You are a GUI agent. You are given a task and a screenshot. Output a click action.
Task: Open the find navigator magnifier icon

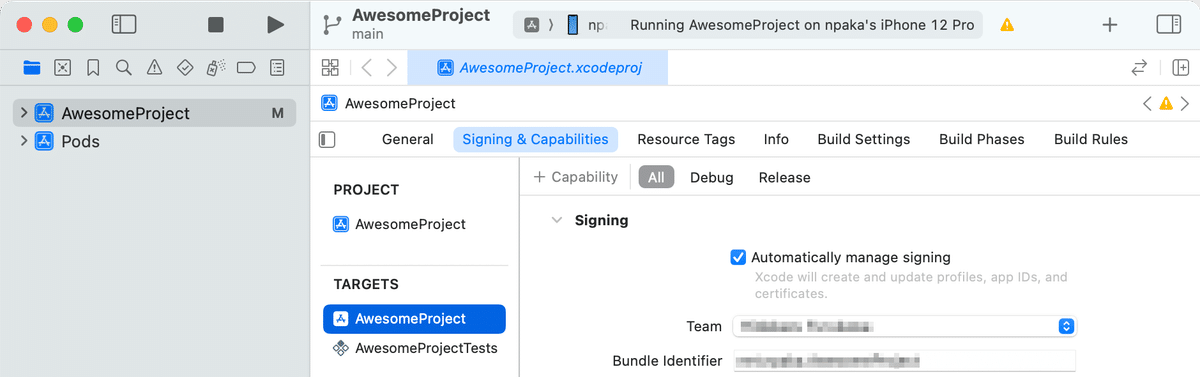123,68
